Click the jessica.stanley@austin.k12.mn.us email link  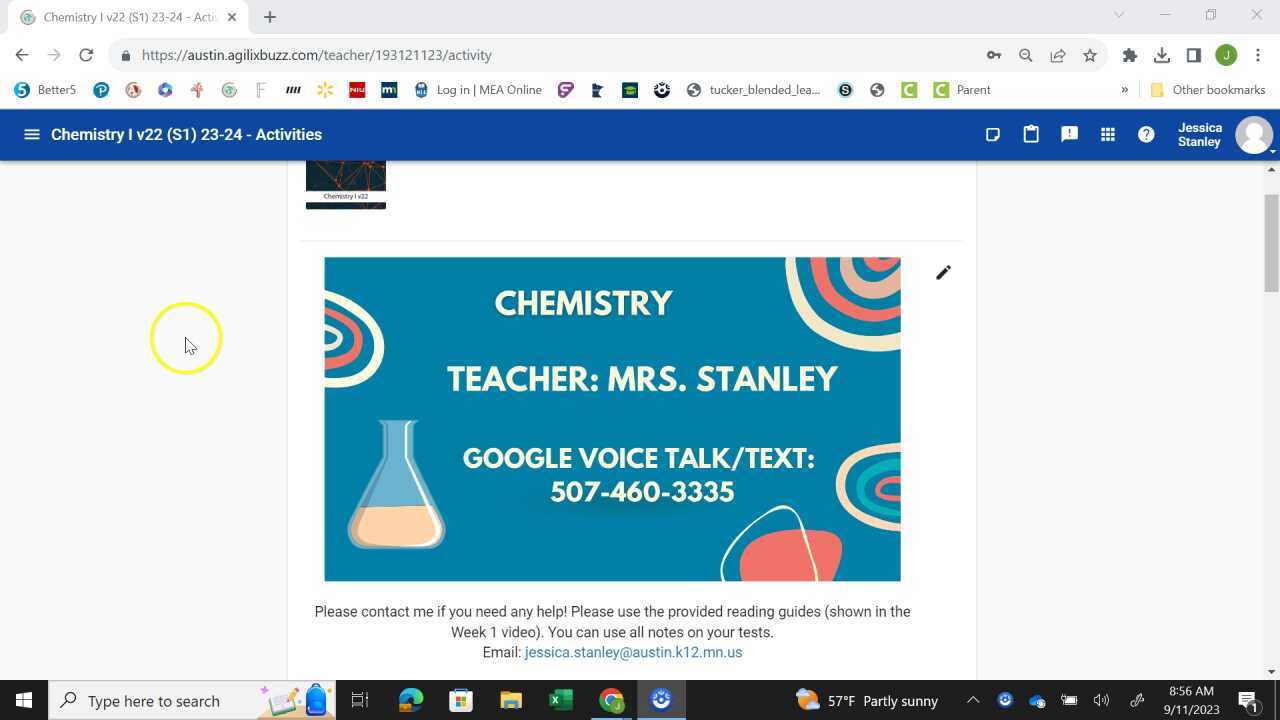point(633,652)
